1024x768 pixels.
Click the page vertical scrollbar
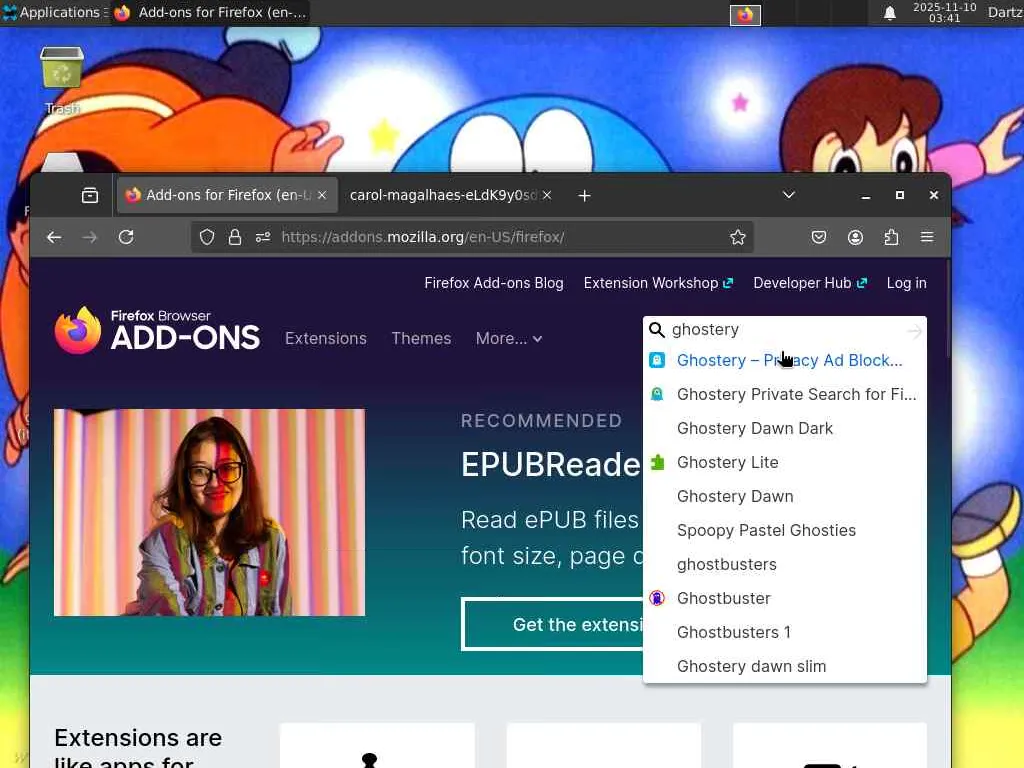point(947,307)
